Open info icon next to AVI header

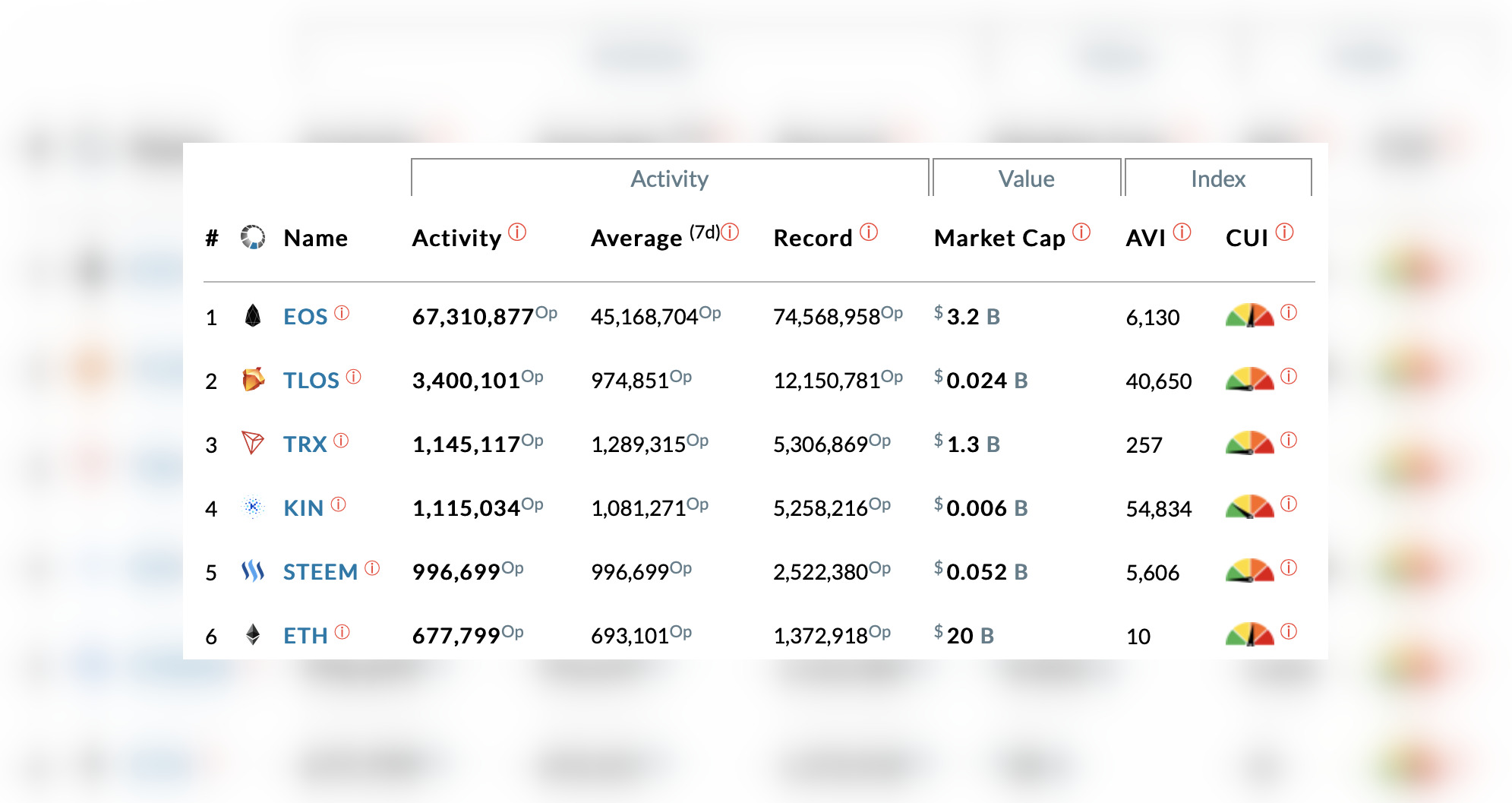point(1182,232)
